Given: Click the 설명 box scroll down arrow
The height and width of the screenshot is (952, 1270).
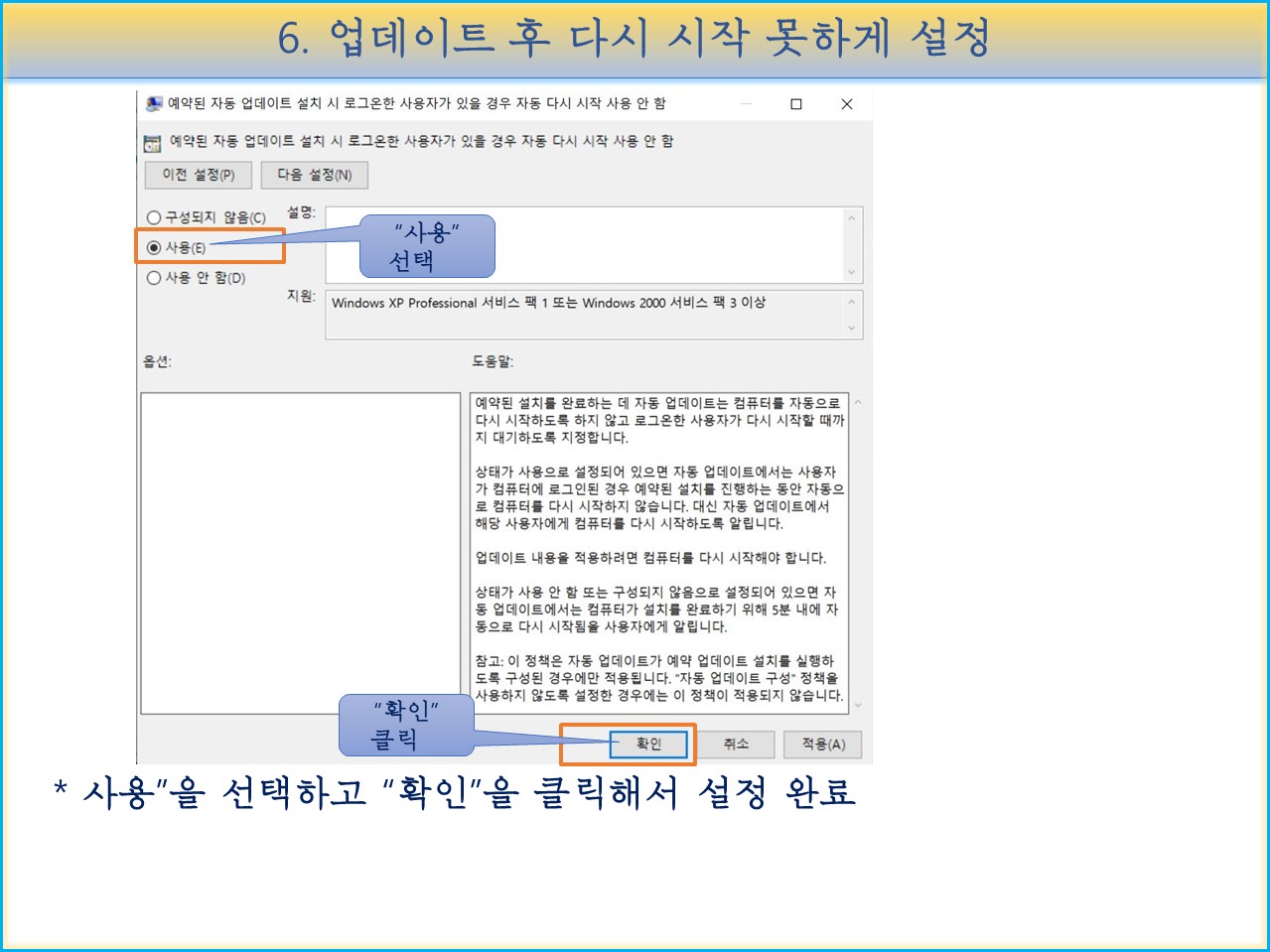Looking at the screenshot, I should (852, 272).
